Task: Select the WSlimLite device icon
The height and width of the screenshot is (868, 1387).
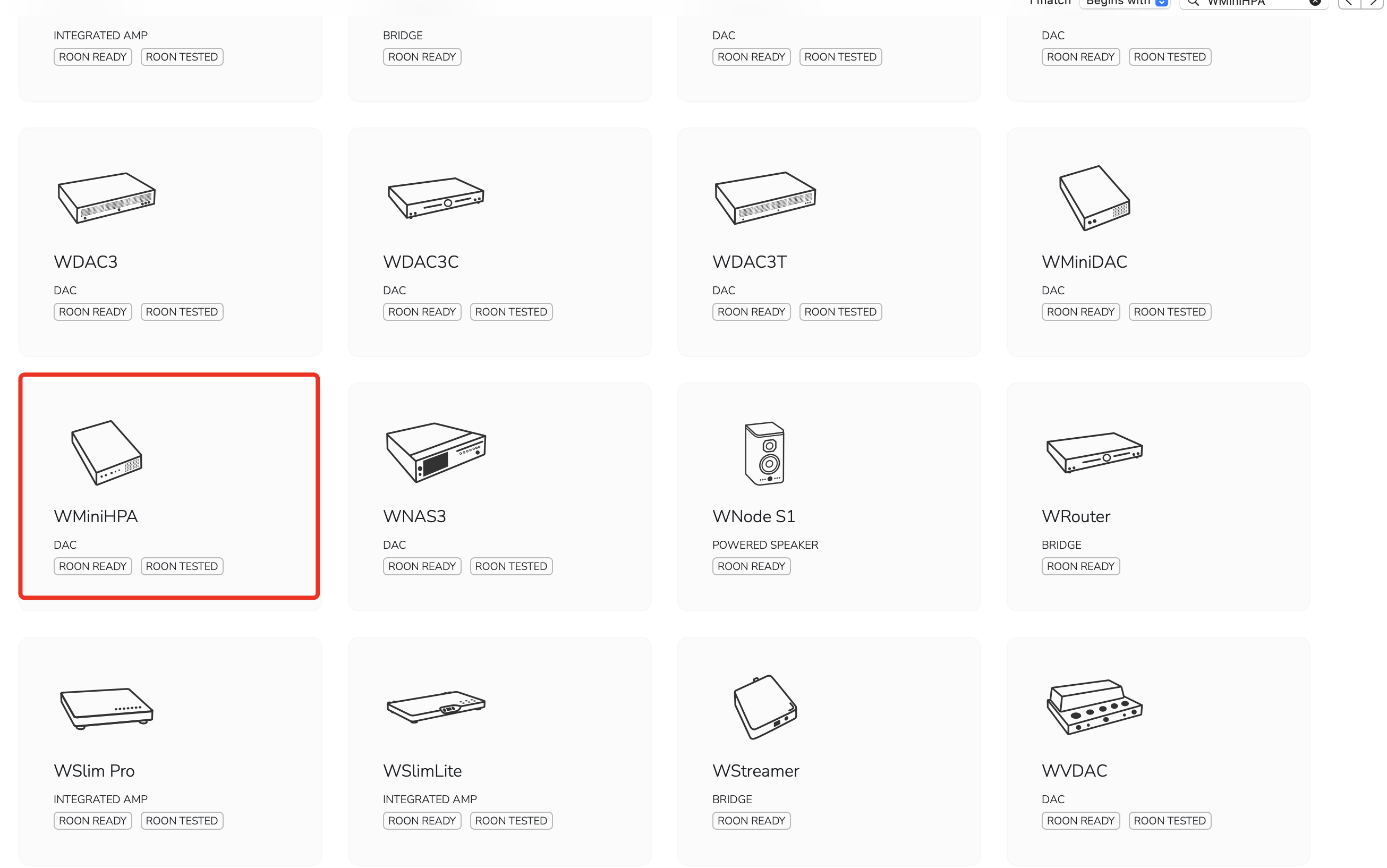Action: [436, 707]
